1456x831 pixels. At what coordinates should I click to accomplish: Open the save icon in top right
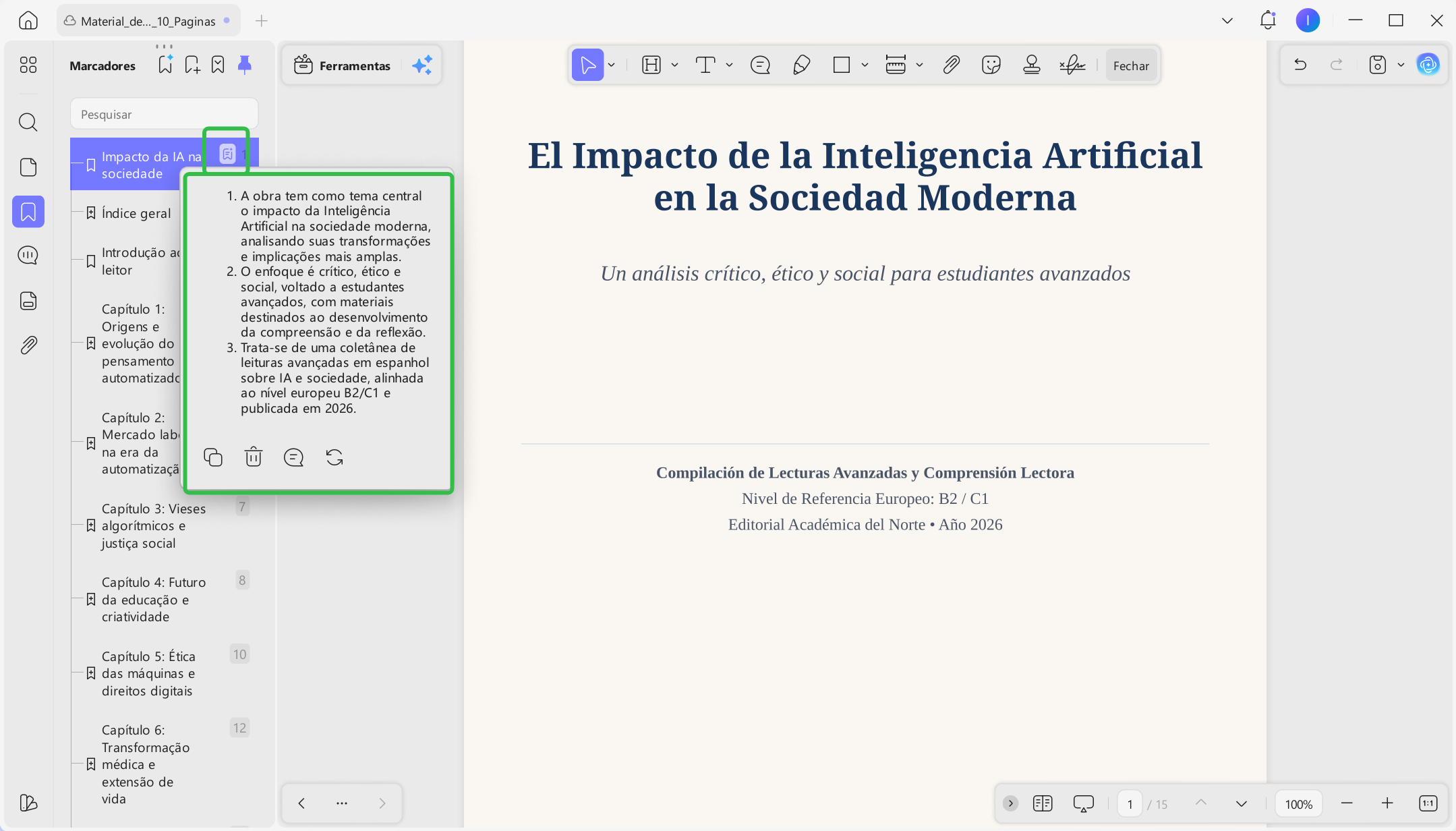1377,65
